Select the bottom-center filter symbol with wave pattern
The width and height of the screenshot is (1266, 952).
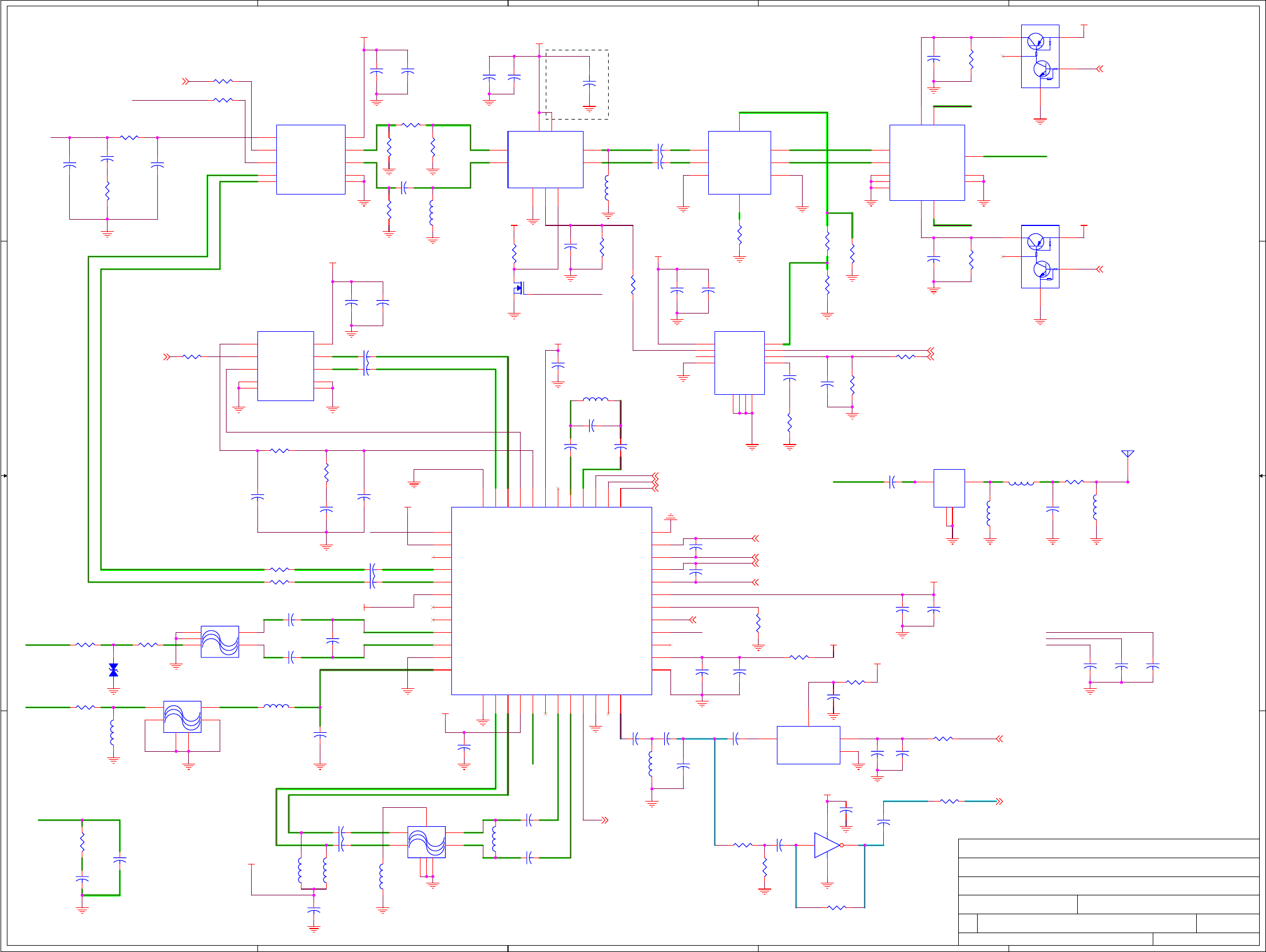point(426,842)
